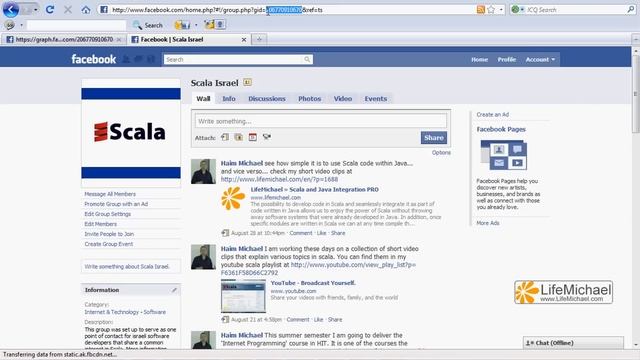The height and width of the screenshot is (360, 640).
Task: Click the YouTube video thumbnail in post
Action: (243, 296)
